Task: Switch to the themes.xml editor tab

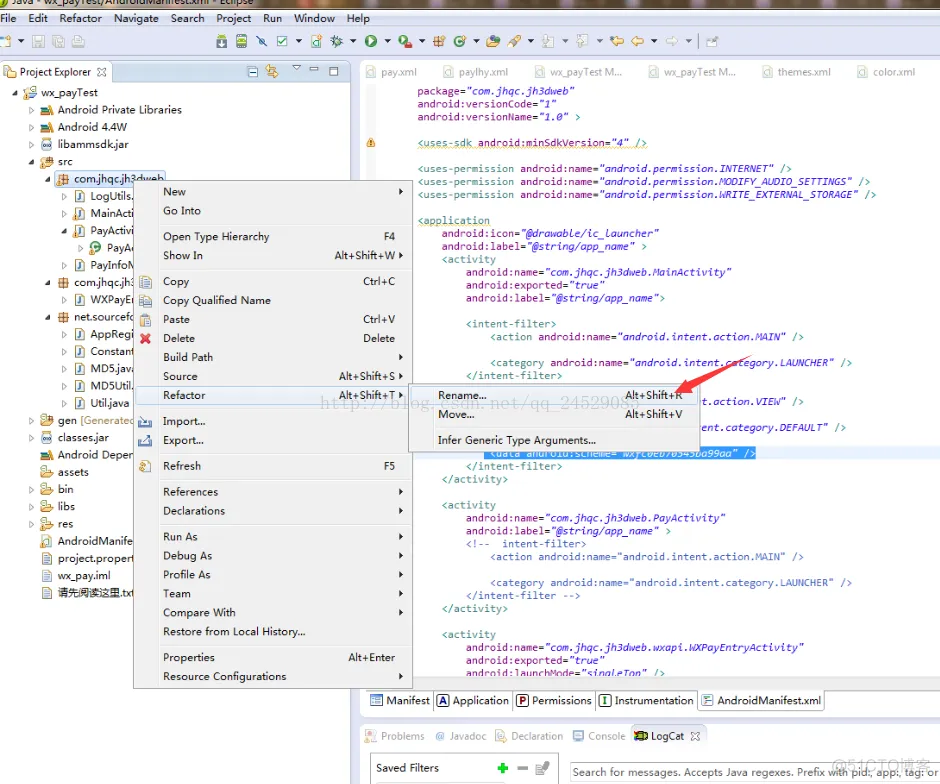Action: click(x=797, y=72)
